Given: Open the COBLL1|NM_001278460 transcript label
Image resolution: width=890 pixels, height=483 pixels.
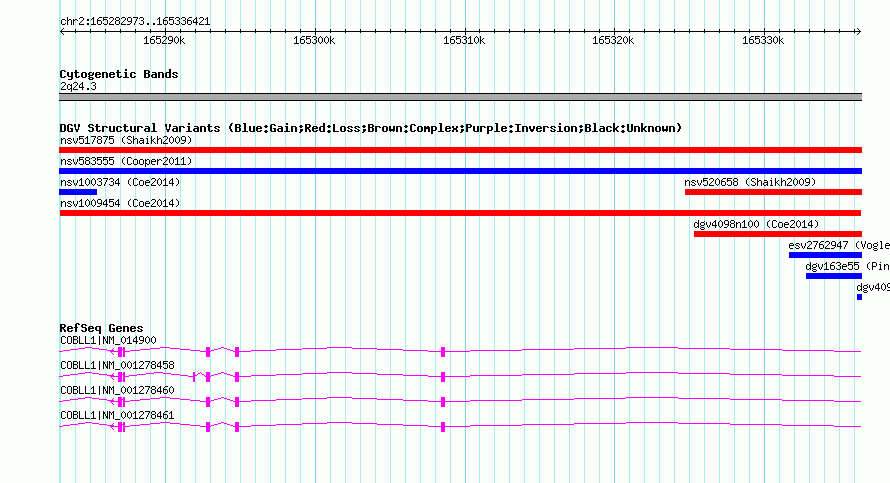Looking at the screenshot, I should click(117, 390).
